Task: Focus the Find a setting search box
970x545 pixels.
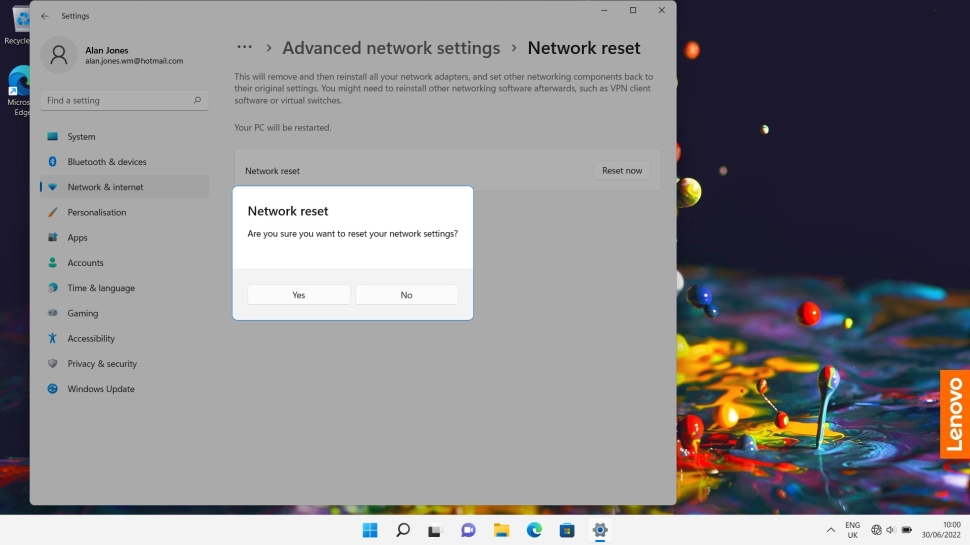Action: coord(124,100)
